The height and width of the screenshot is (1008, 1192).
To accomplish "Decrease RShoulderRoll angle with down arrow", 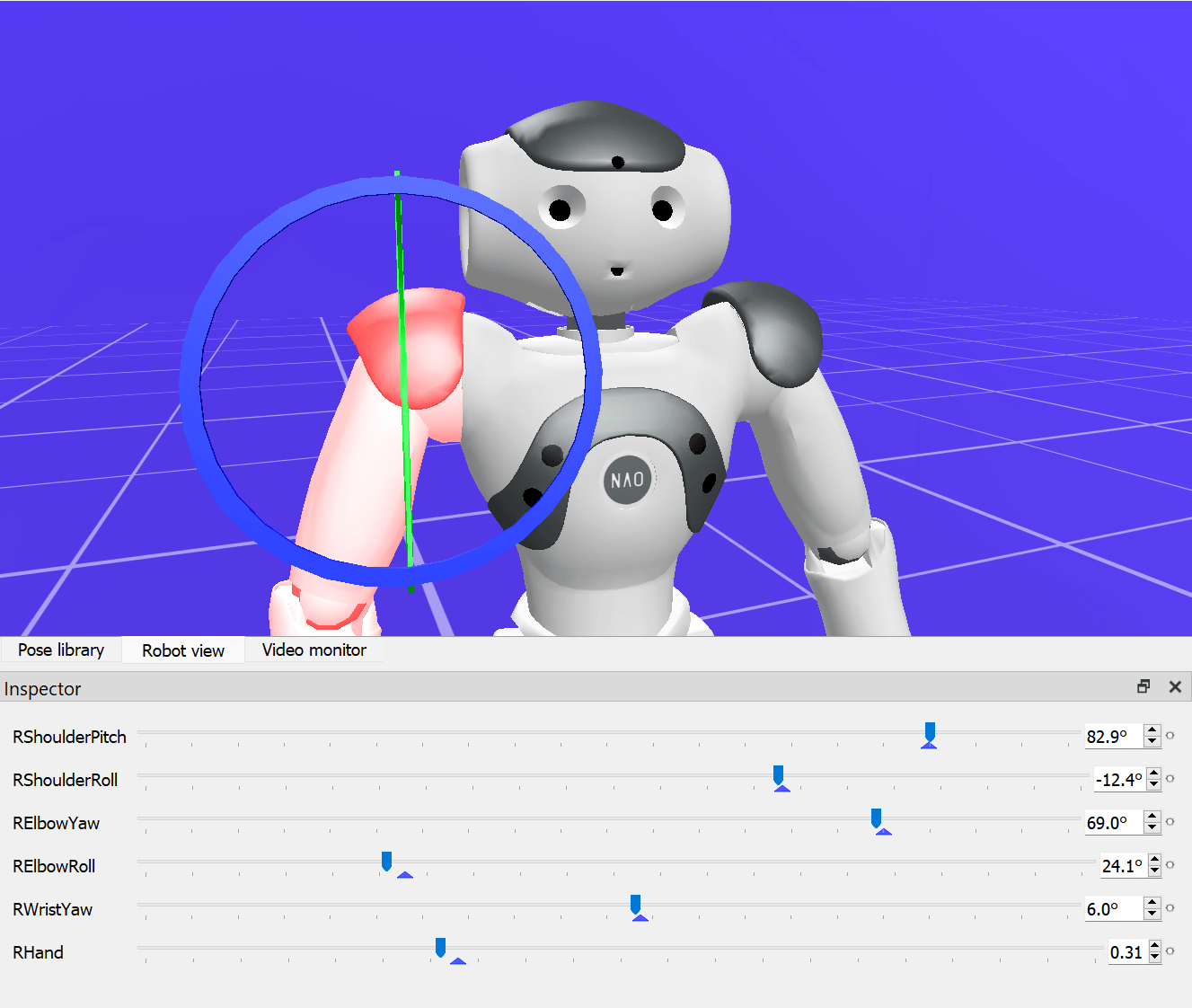I will point(1154,784).
